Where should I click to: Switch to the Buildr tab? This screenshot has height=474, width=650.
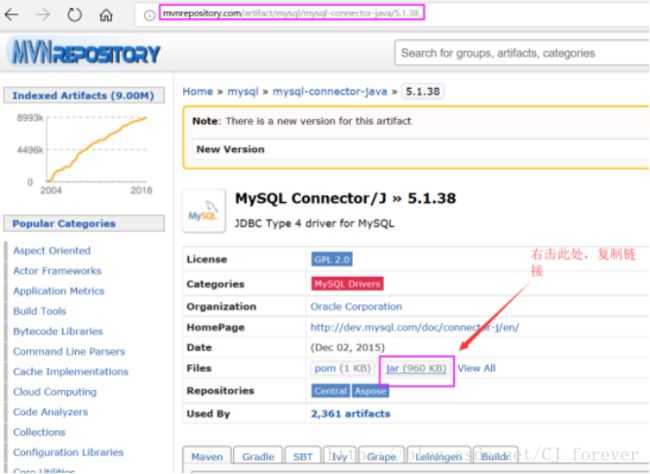[495, 457]
